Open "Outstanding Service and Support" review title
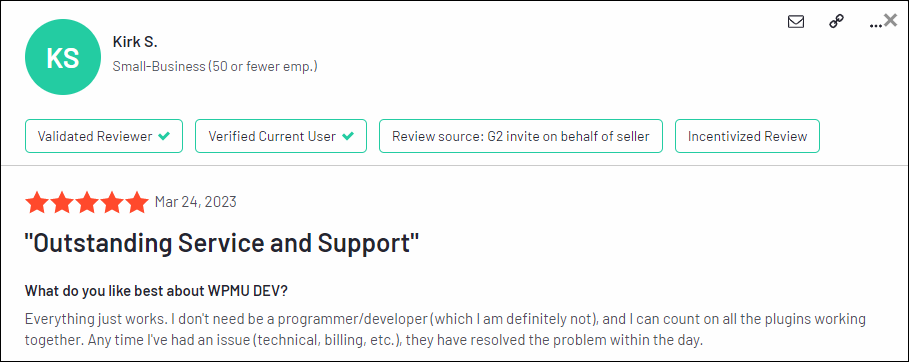The image size is (909, 362). 222,244
